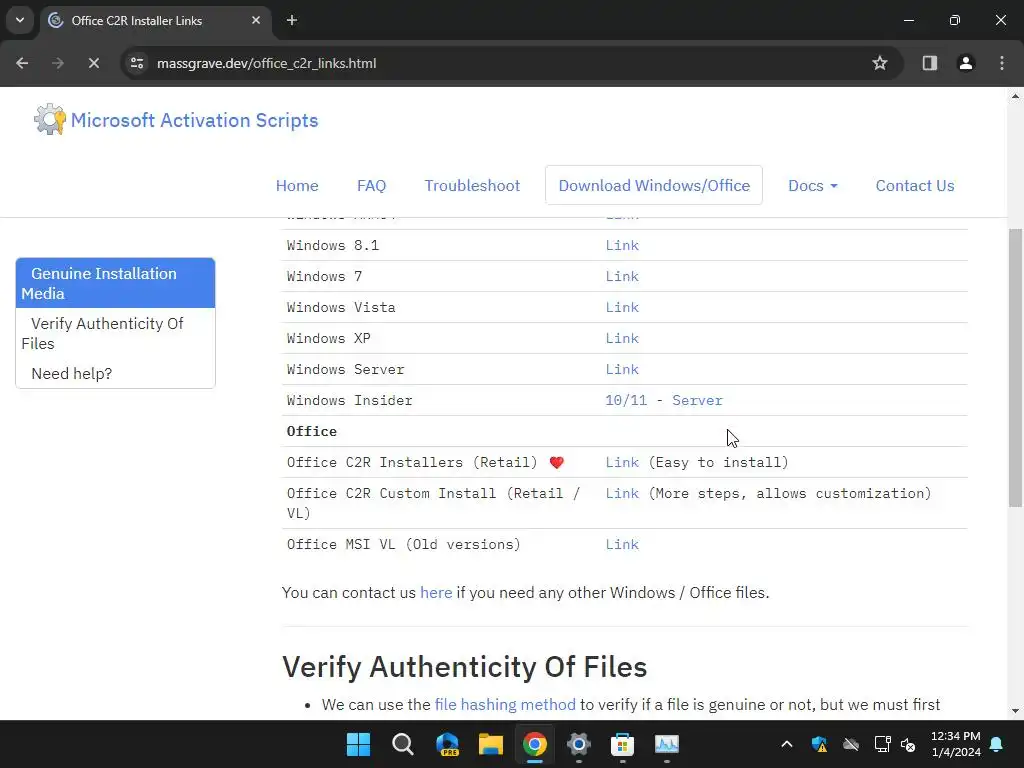The image size is (1024, 768).
Task: Open a new tab with the plus button
Action: (292, 20)
